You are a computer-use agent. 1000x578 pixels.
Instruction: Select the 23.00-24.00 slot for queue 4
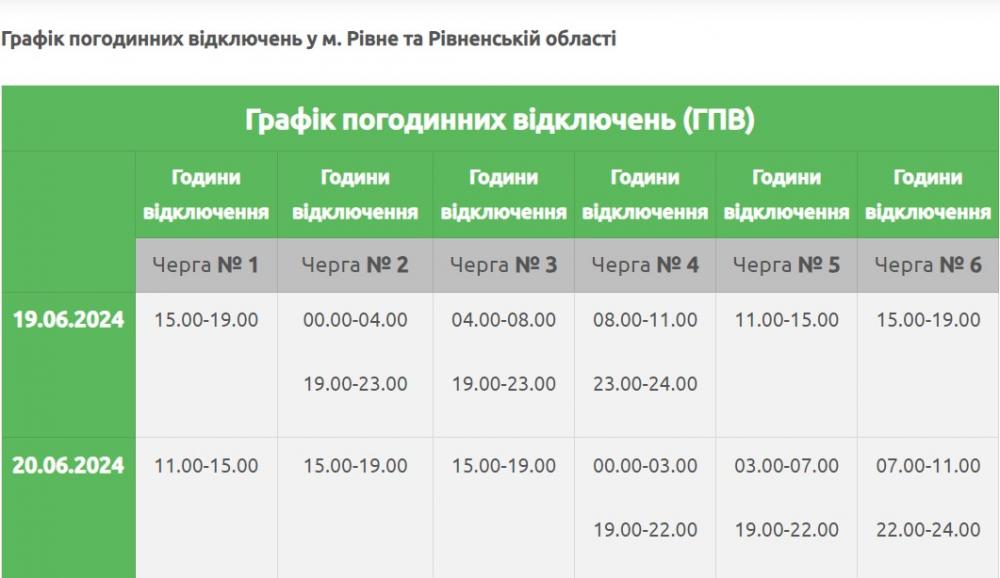coord(645,384)
